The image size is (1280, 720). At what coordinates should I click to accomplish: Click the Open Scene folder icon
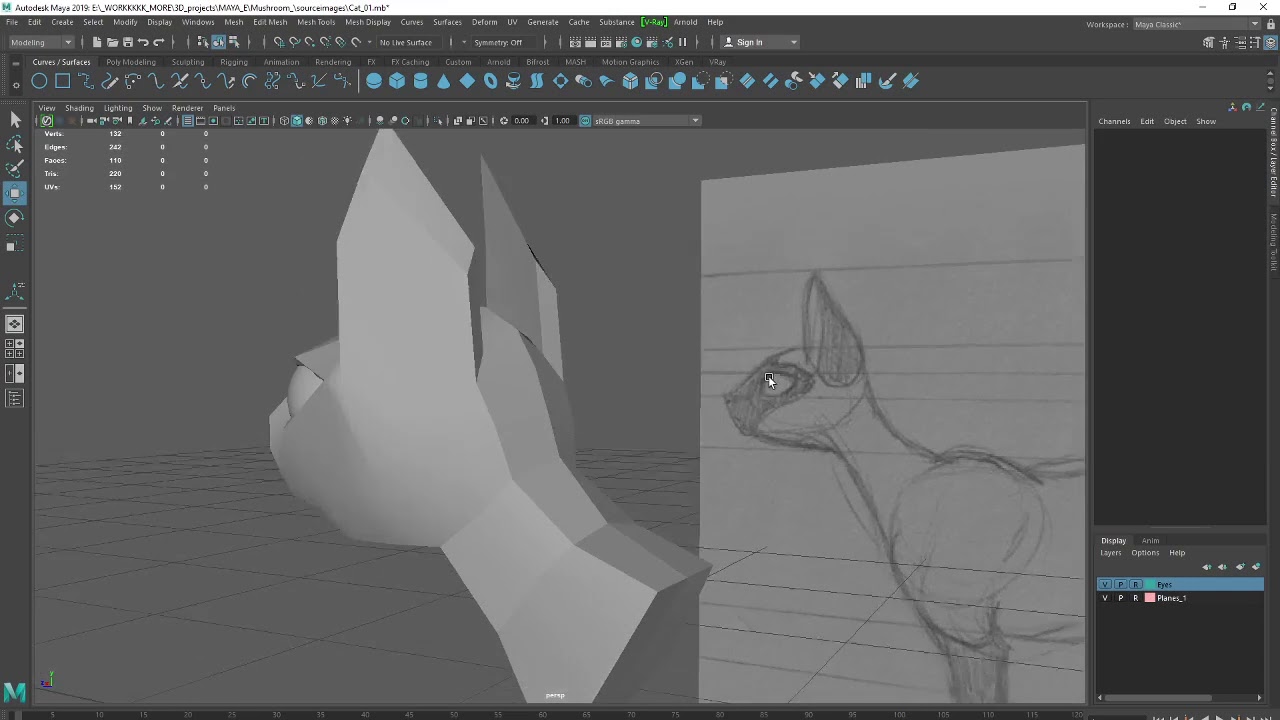pos(112,42)
